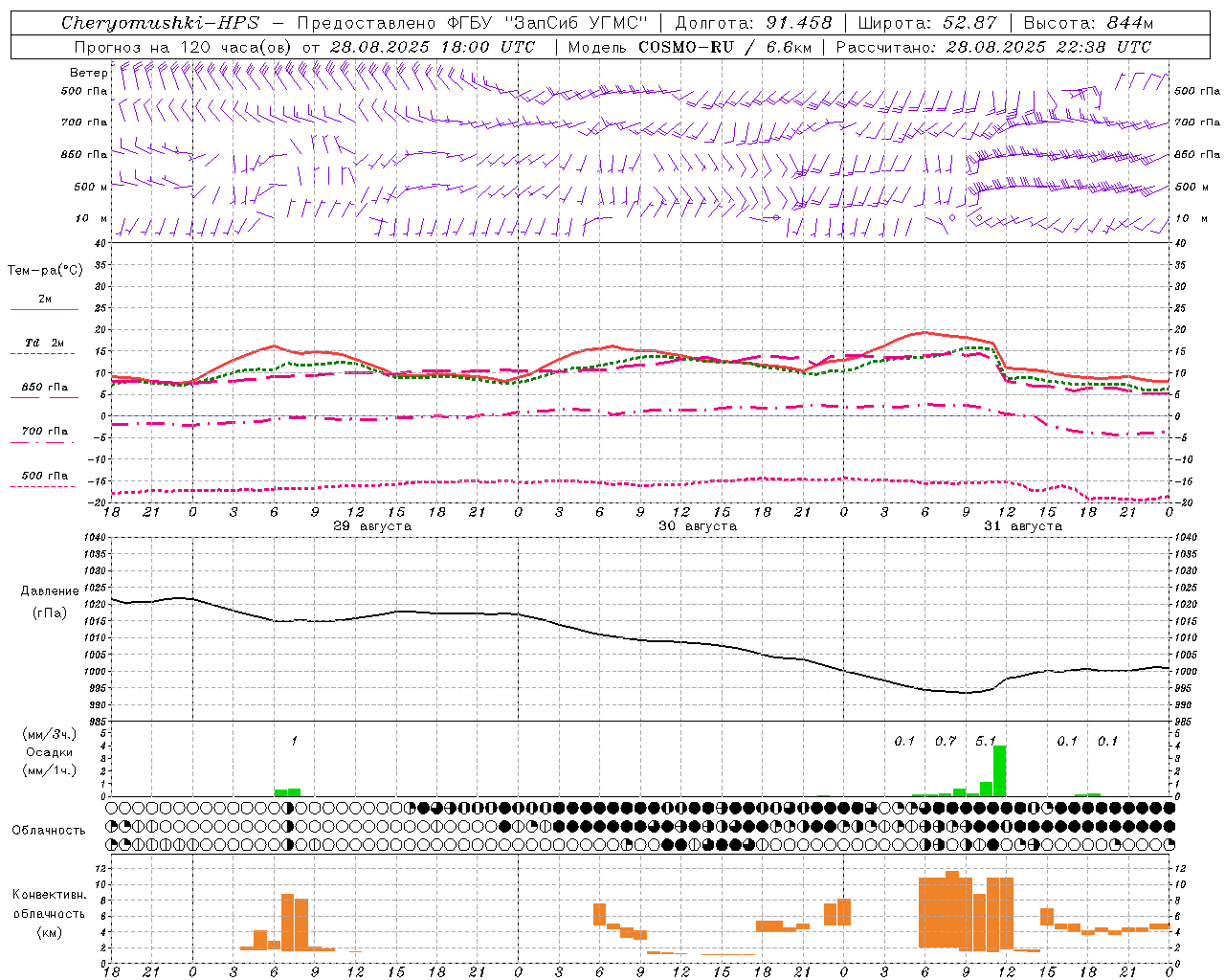1225x980 pixels.
Task: Click the "Ветер" wind panel label
Action: (89, 73)
